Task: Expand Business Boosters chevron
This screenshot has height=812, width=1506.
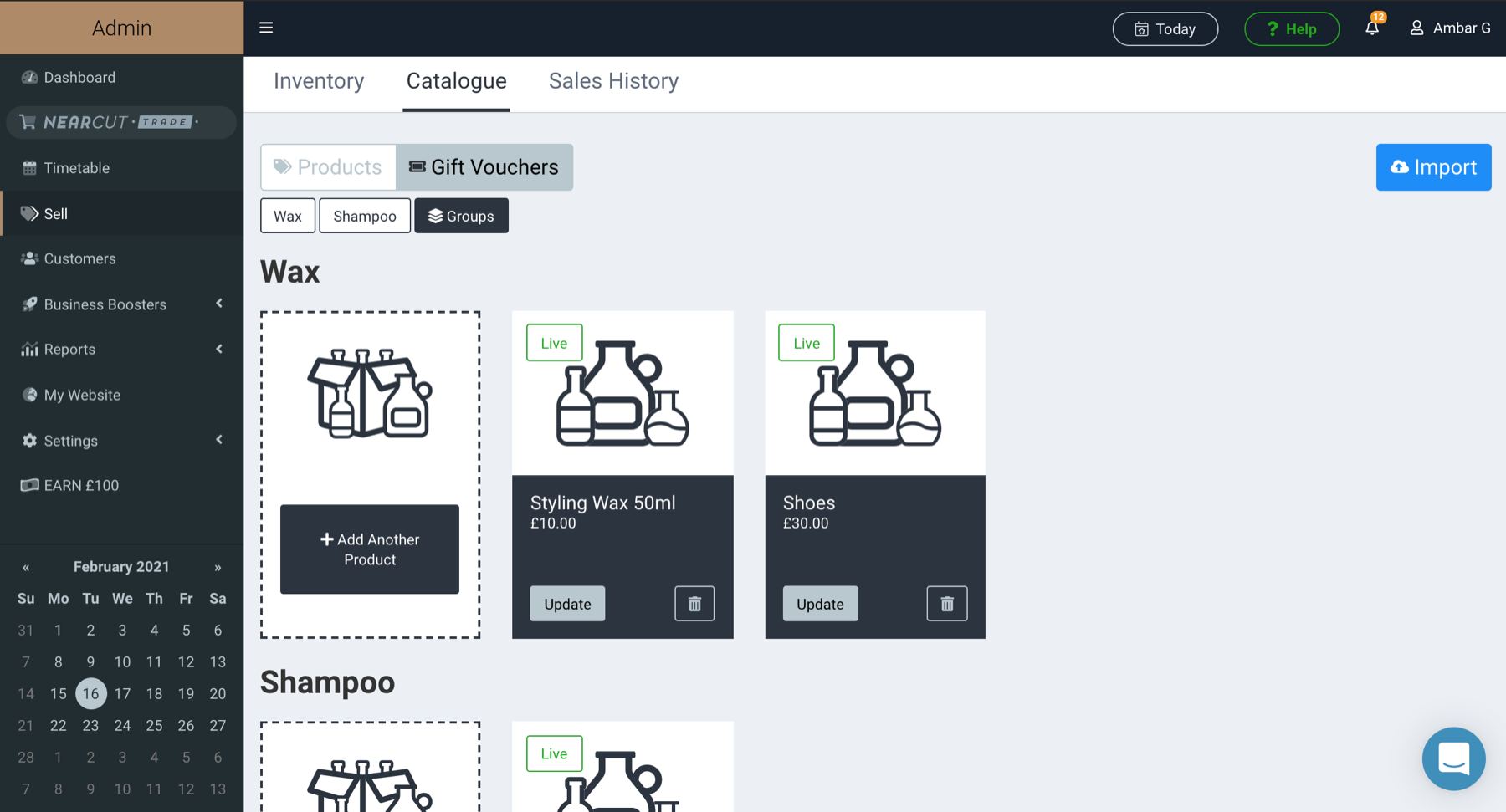Action: [x=219, y=304]
